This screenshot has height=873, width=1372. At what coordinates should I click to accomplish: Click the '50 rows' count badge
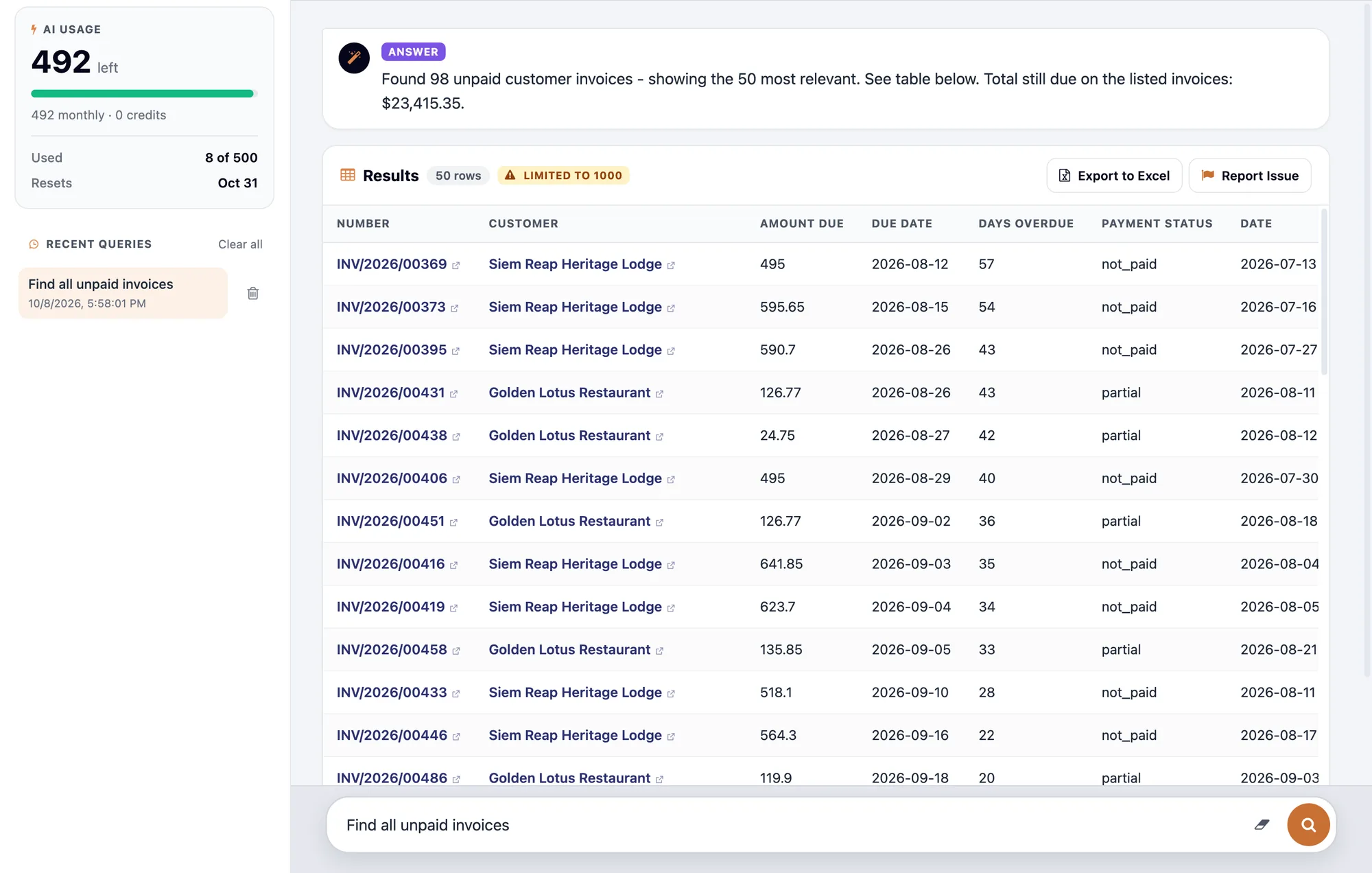[x=458, y=176]
